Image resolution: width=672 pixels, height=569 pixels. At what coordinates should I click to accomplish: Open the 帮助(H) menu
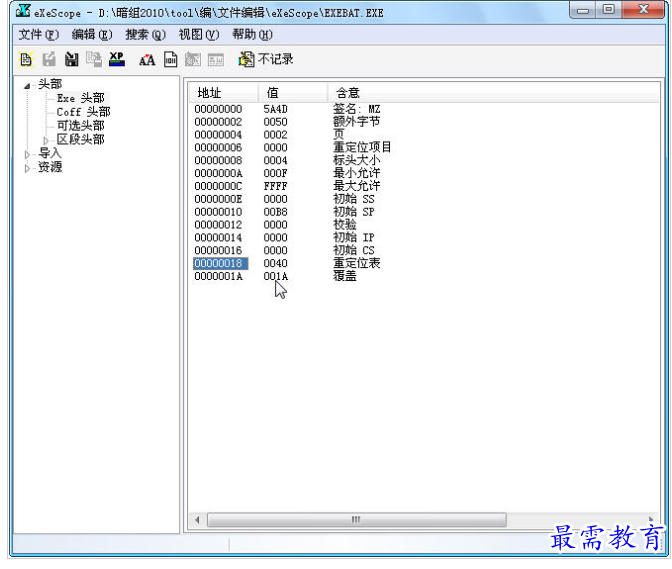[252, 35]
